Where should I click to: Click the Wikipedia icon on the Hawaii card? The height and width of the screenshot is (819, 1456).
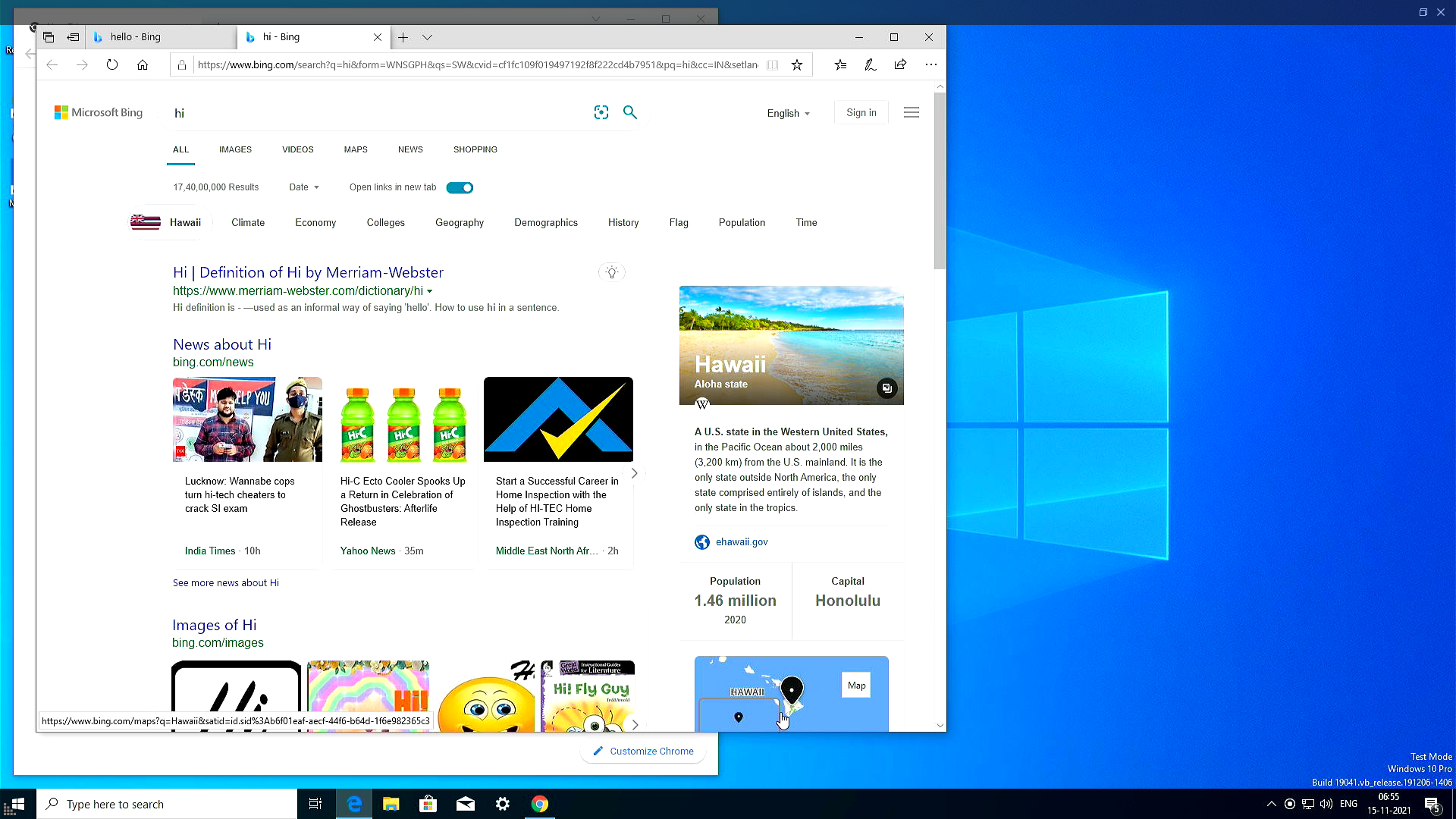point(702,404)
